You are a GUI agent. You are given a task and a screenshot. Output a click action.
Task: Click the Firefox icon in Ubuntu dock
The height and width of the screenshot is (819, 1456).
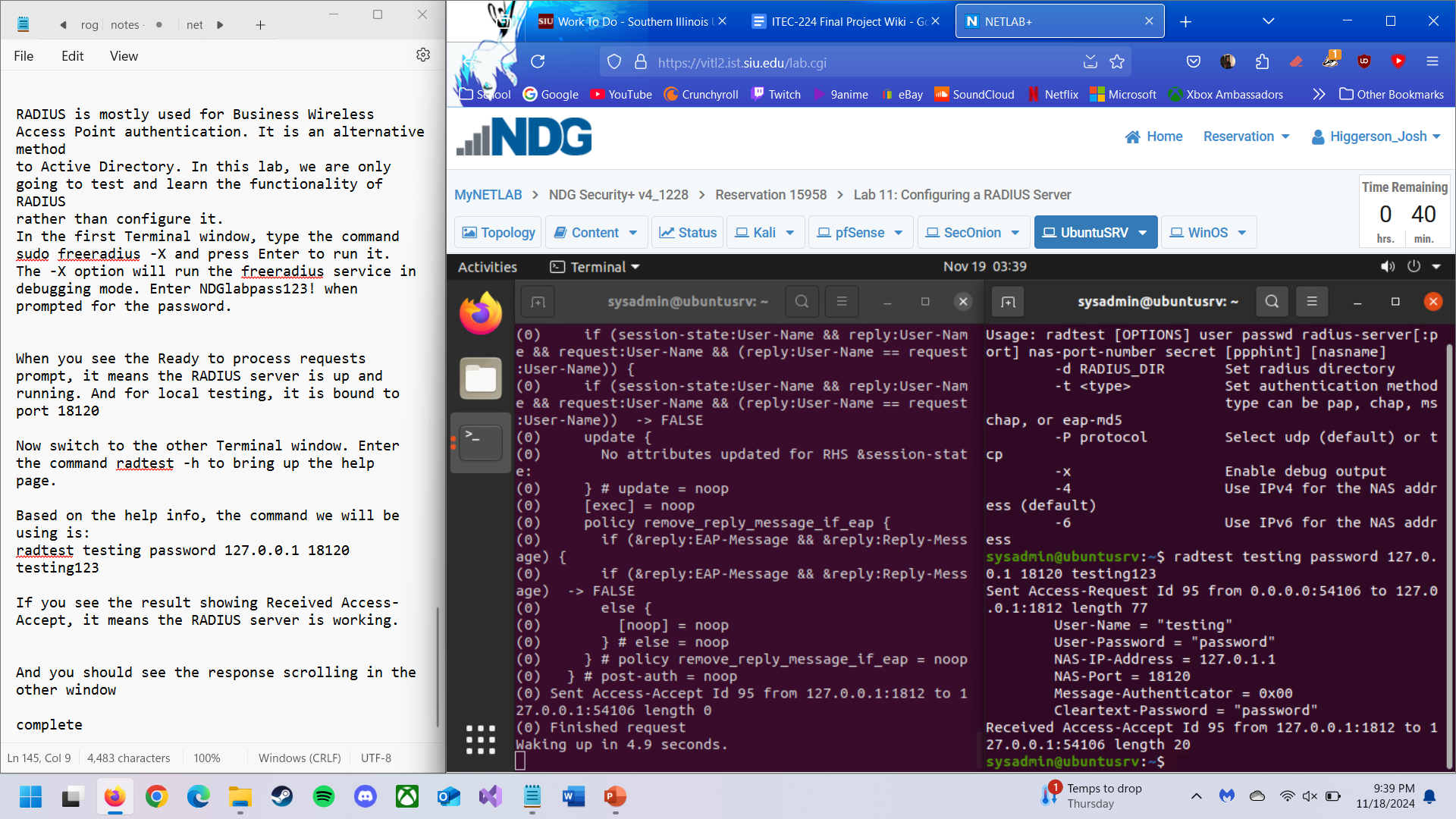pos(481,314)
